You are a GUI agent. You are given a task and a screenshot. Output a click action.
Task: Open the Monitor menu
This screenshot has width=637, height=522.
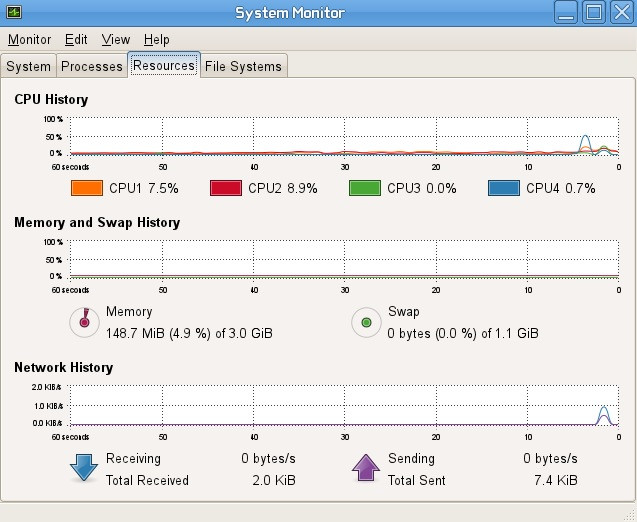(x=29, y=40)
